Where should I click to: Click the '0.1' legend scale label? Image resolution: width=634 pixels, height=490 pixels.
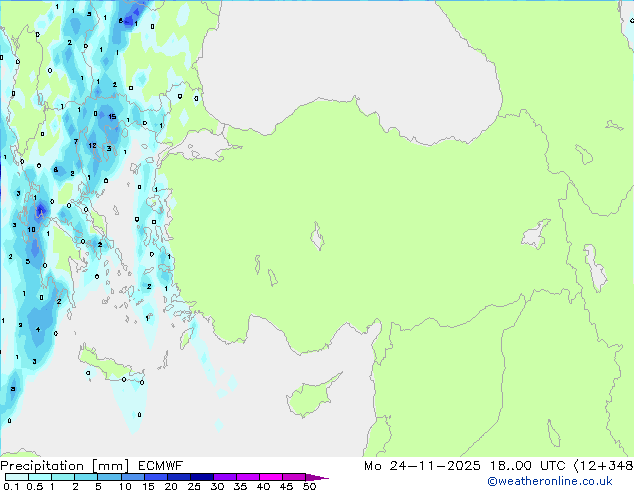pyautogui.click(x=11, y=486)
